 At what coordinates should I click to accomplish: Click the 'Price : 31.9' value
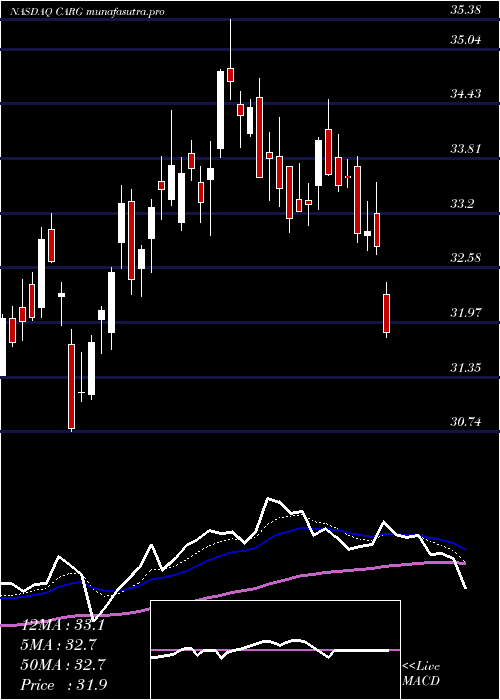63,685
